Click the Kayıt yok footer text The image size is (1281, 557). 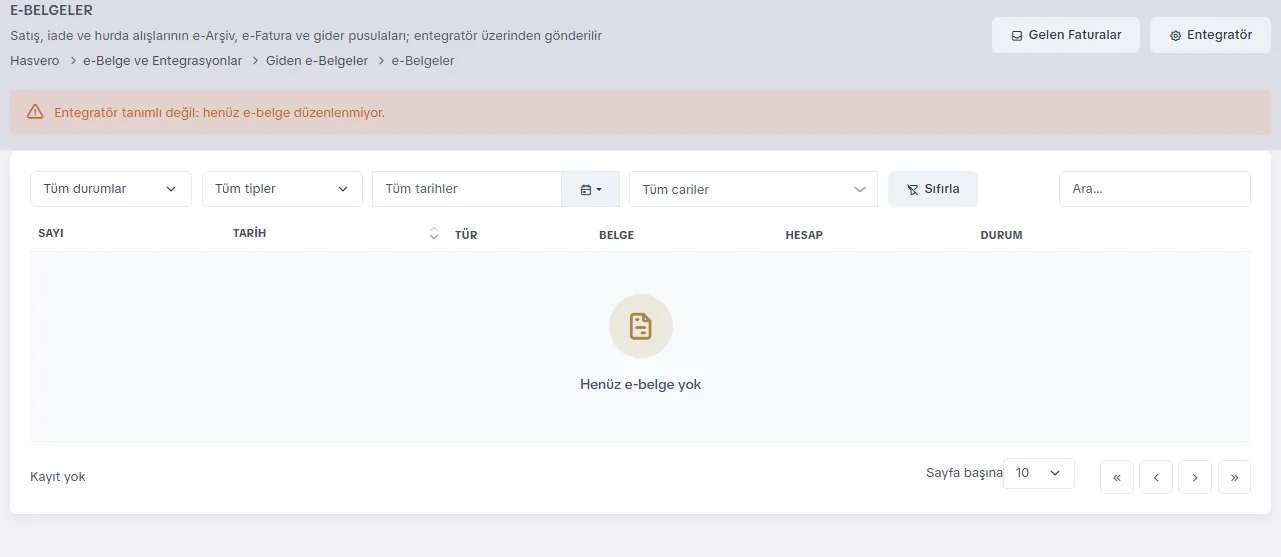[x=58, y=477]
